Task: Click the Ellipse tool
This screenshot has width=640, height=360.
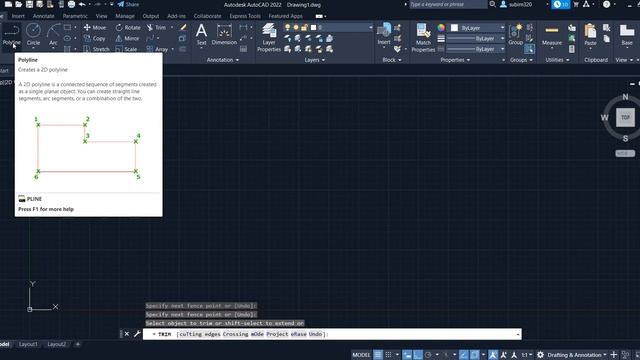Action: [x=67, y=38]
